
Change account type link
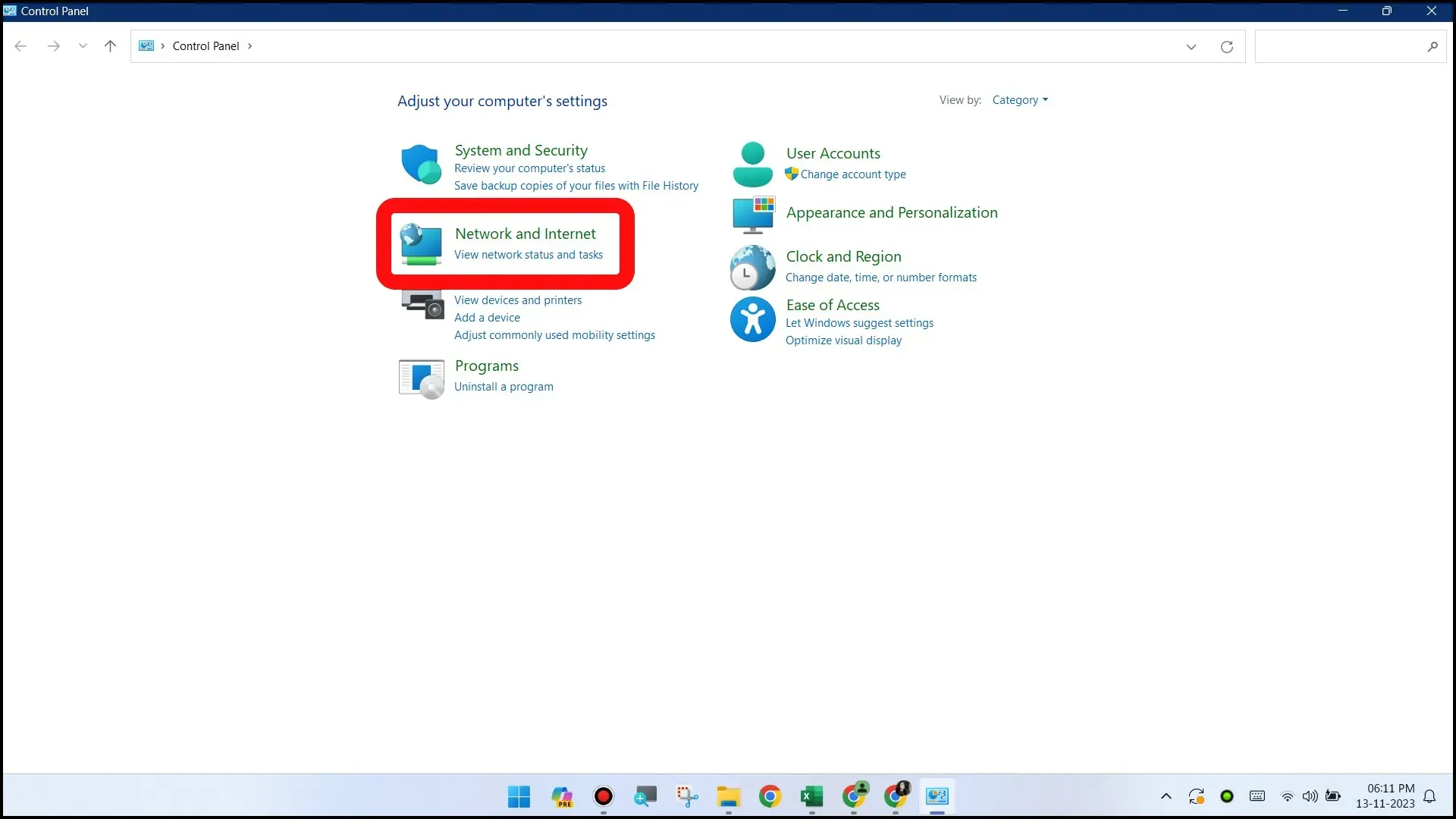coord(852,173)
